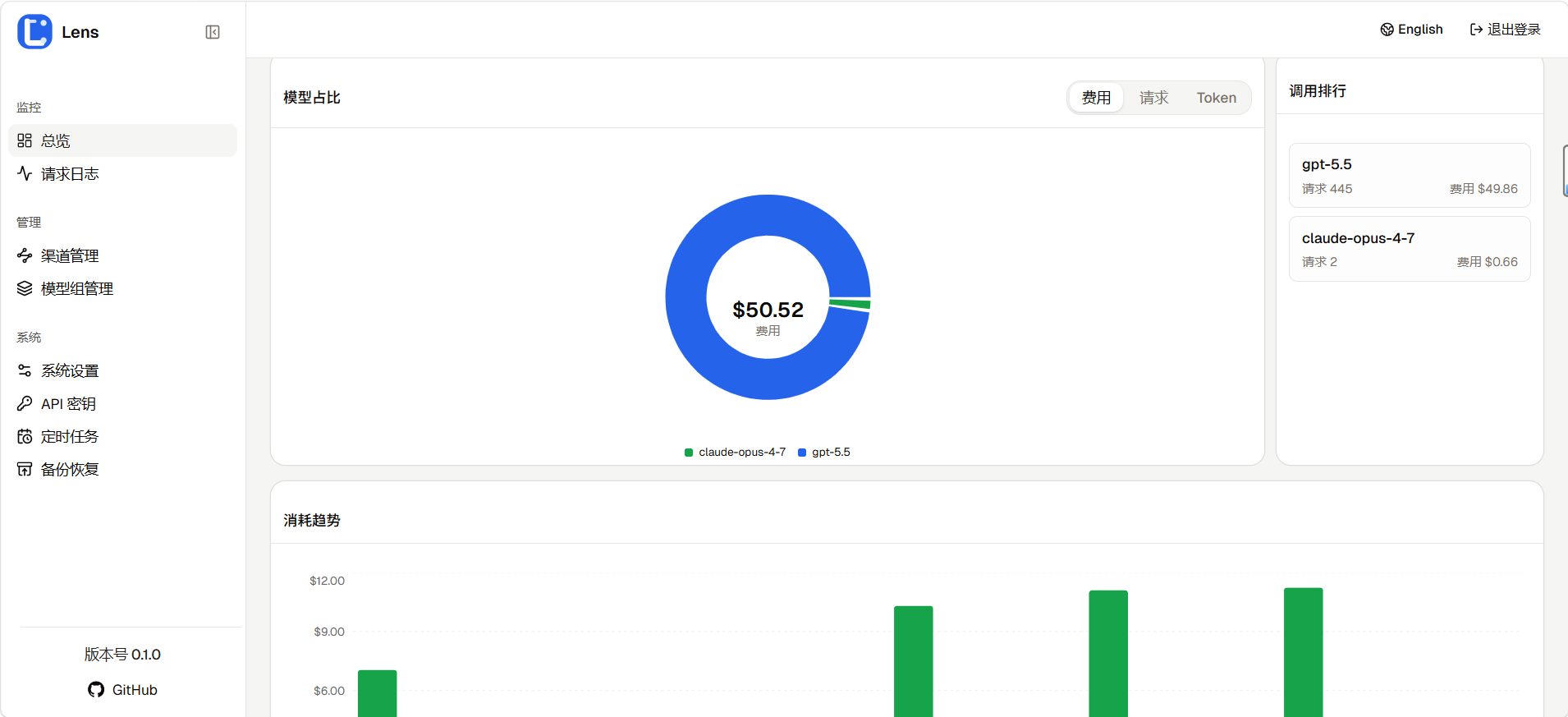Click the 定时任务 calendar clock icon
The image size is (1568, 717).
tap(25, 436)
